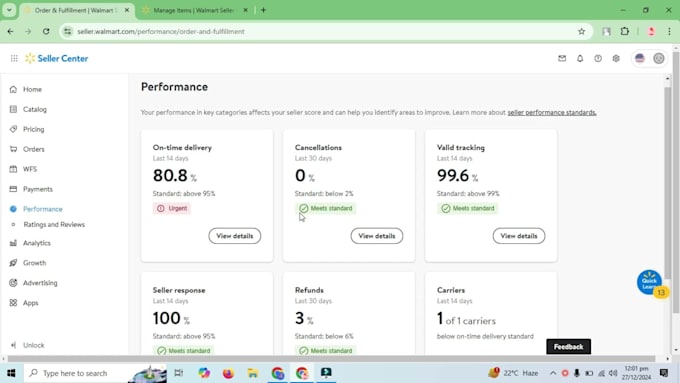Open the help question mark icon

point(598,58)
